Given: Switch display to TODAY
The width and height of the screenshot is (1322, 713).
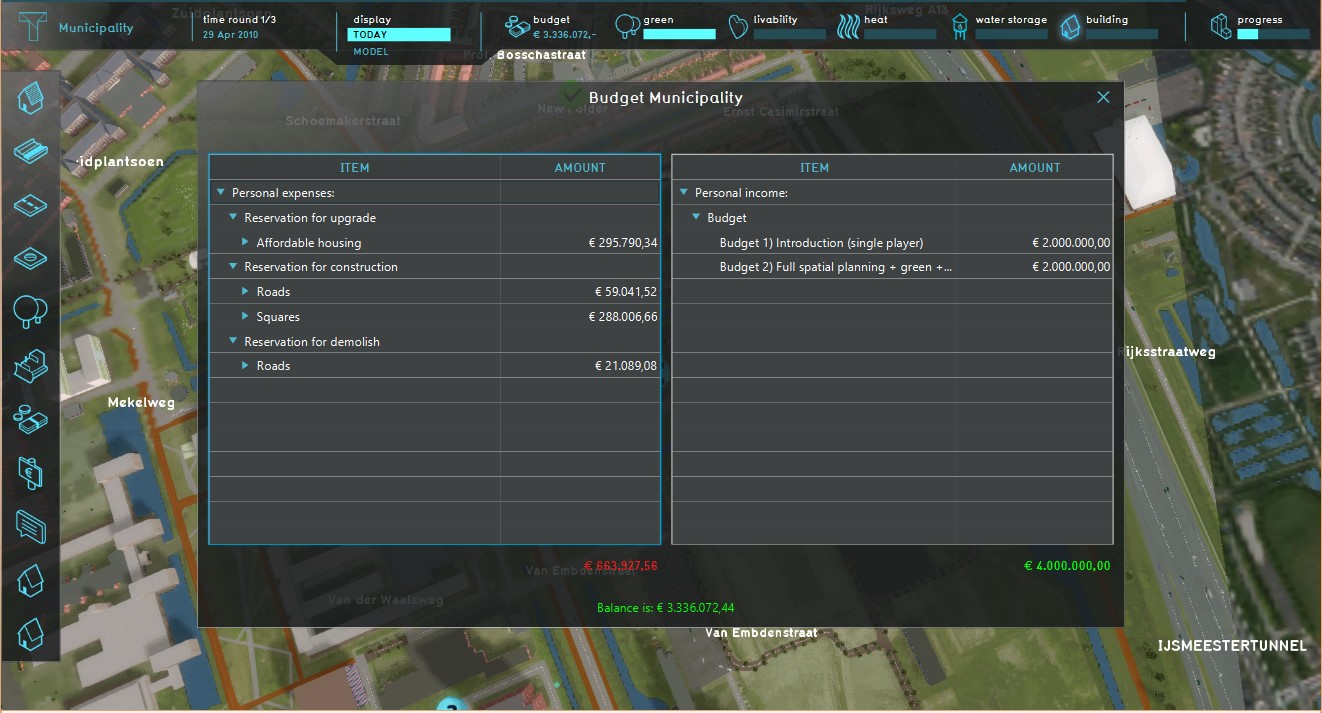Looking at the screenshot, I should pos(398,35).
